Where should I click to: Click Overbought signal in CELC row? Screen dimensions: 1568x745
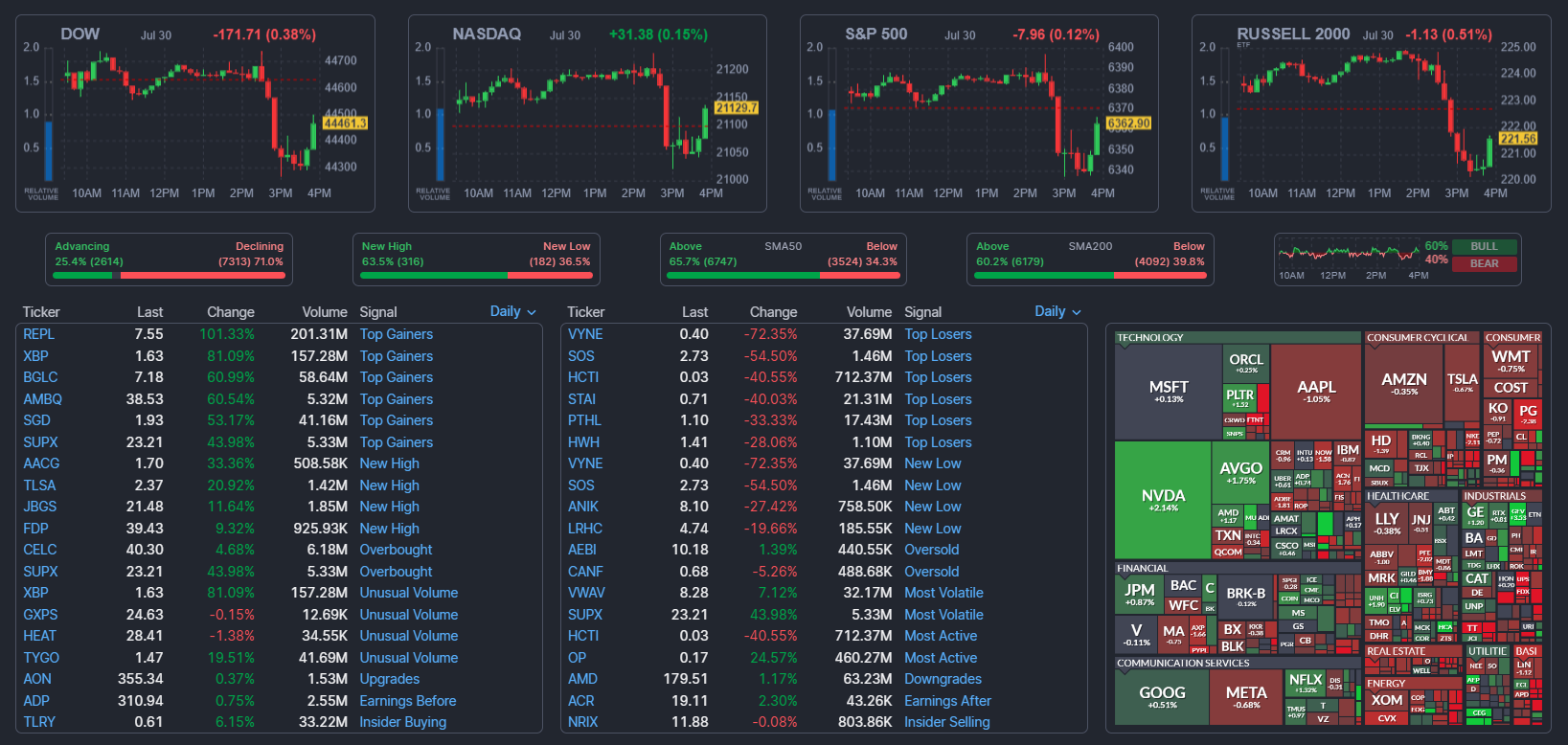(x=396, y=550)
